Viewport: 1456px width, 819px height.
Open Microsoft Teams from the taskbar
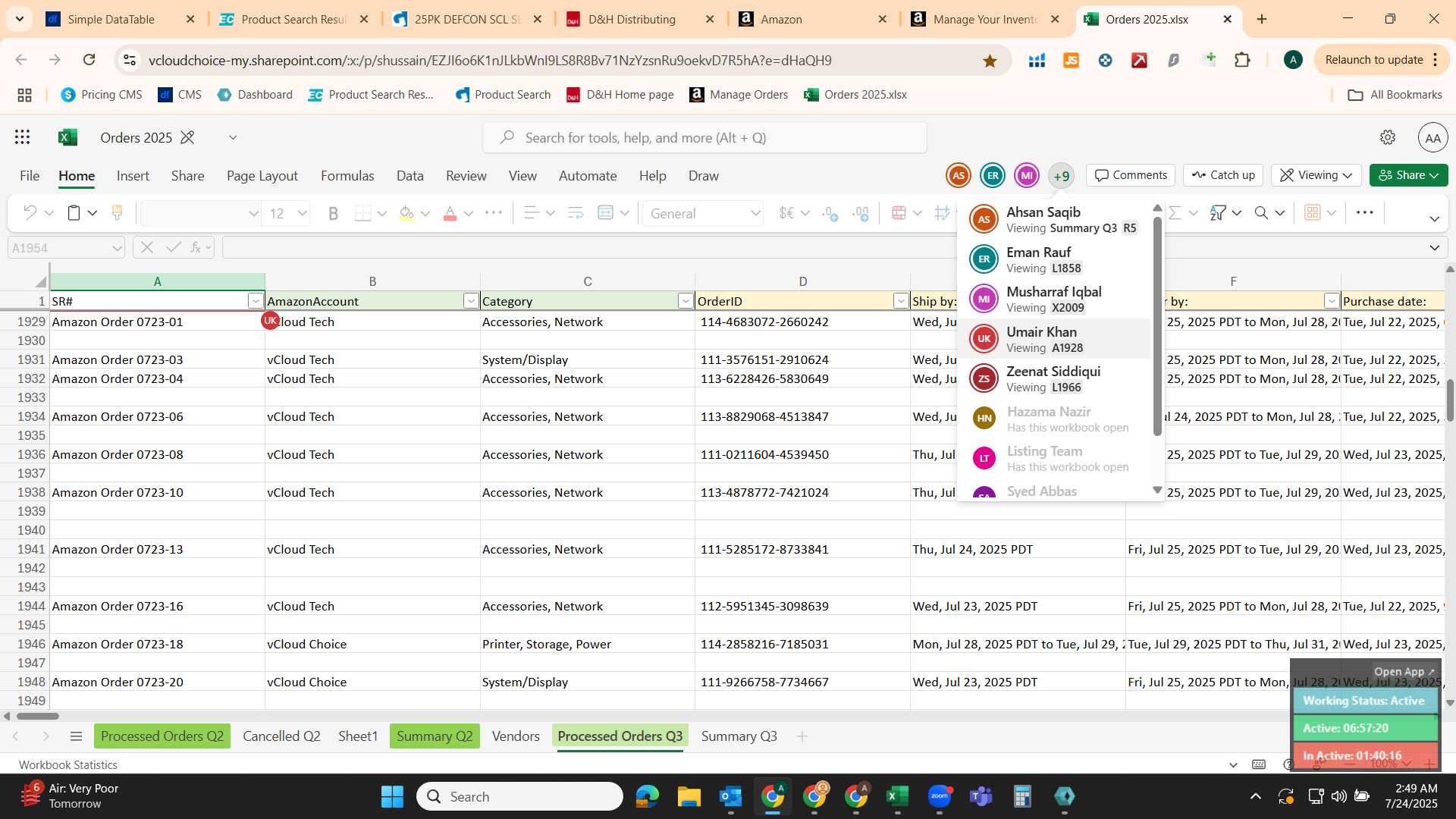[981, 796]
